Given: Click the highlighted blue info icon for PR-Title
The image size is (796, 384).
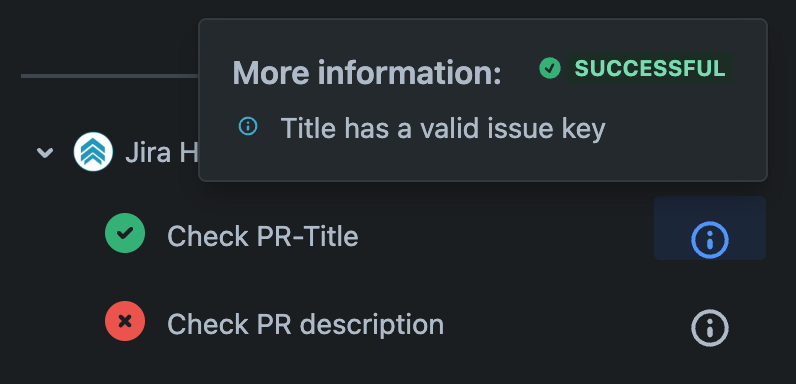Looking at the screenshot, I should point(710,240).
